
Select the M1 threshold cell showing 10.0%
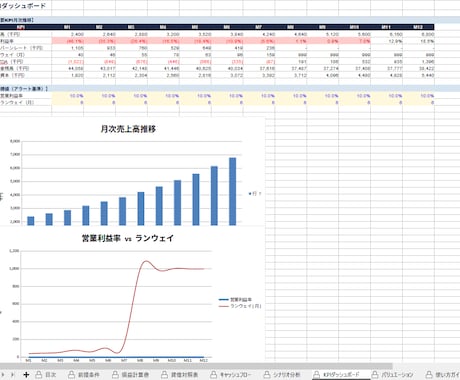pyautogui.click(x=68, y=96)
